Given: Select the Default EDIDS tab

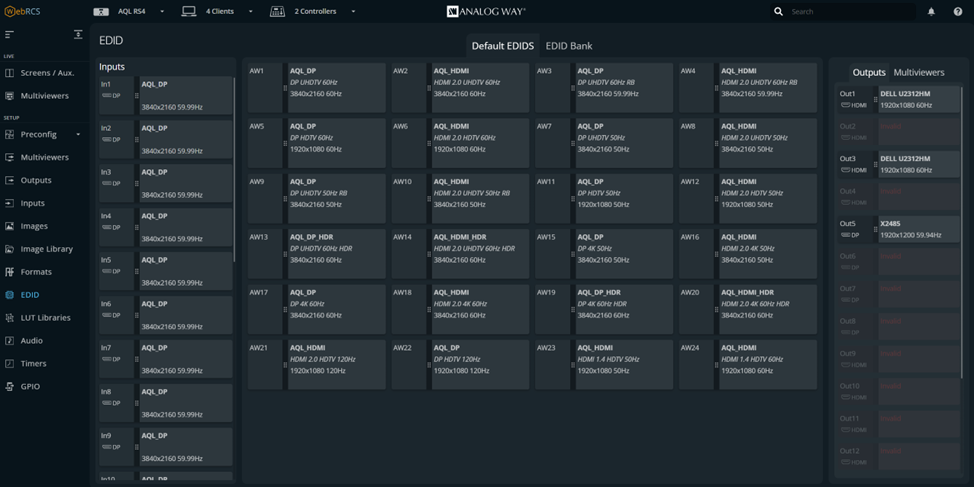Looking at the screenshot, I should point(503,46).
